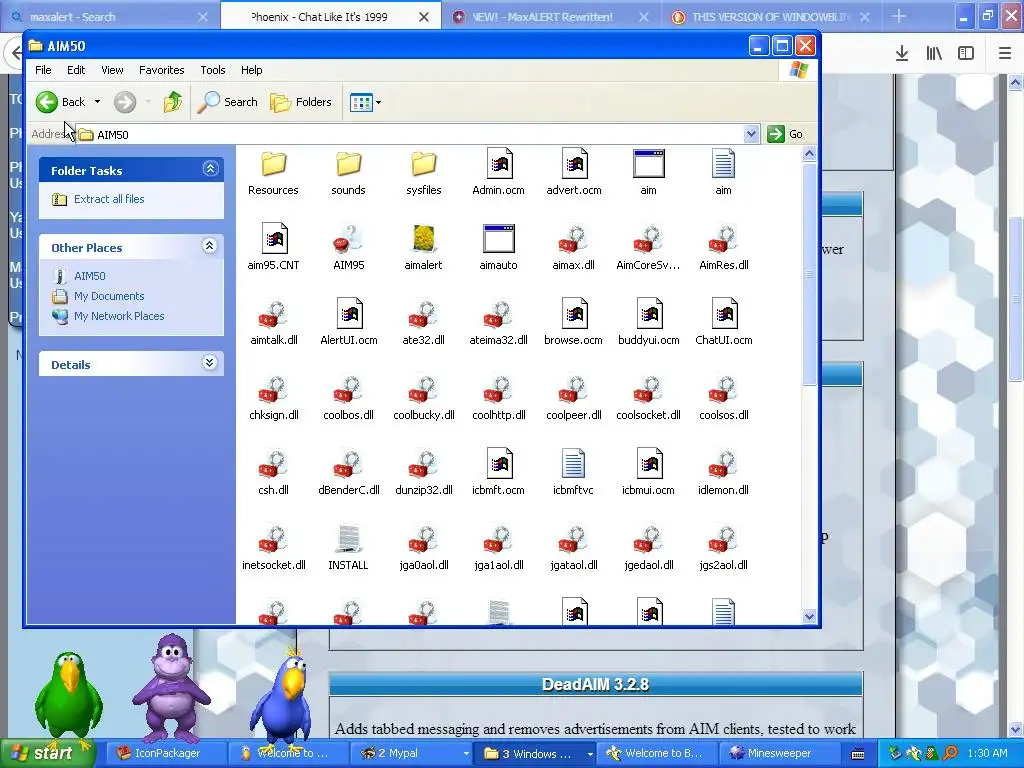
Task: Open My Network Places link
Action: coord(119,316)
